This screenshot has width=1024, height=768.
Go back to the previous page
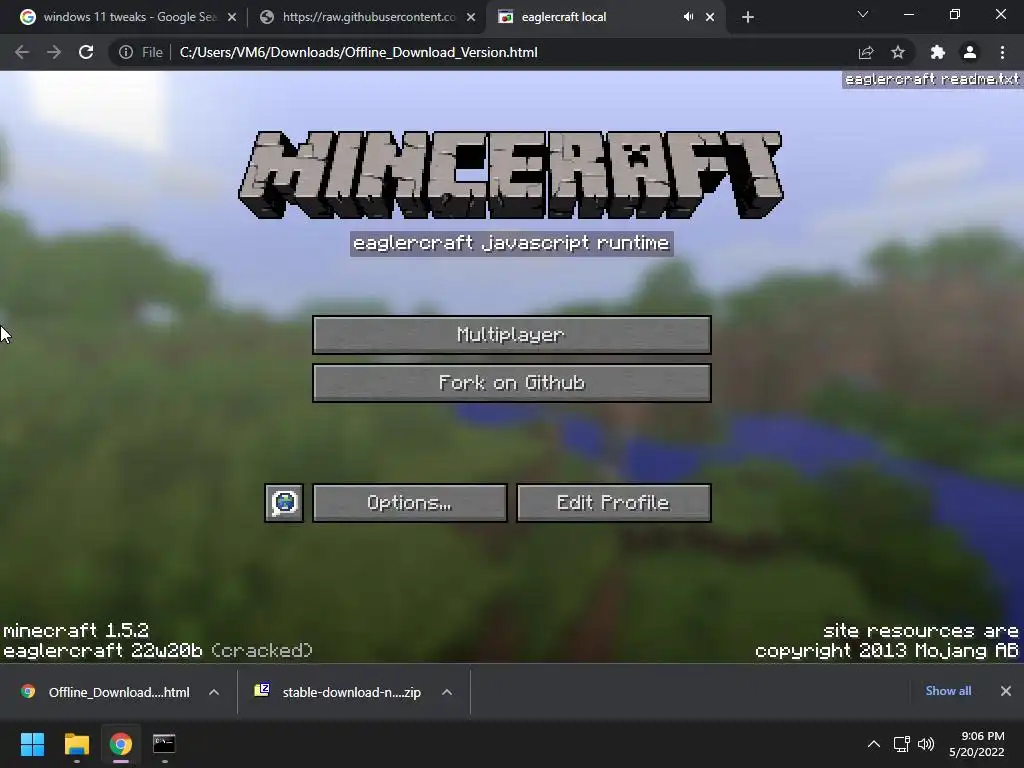[22, 52]
